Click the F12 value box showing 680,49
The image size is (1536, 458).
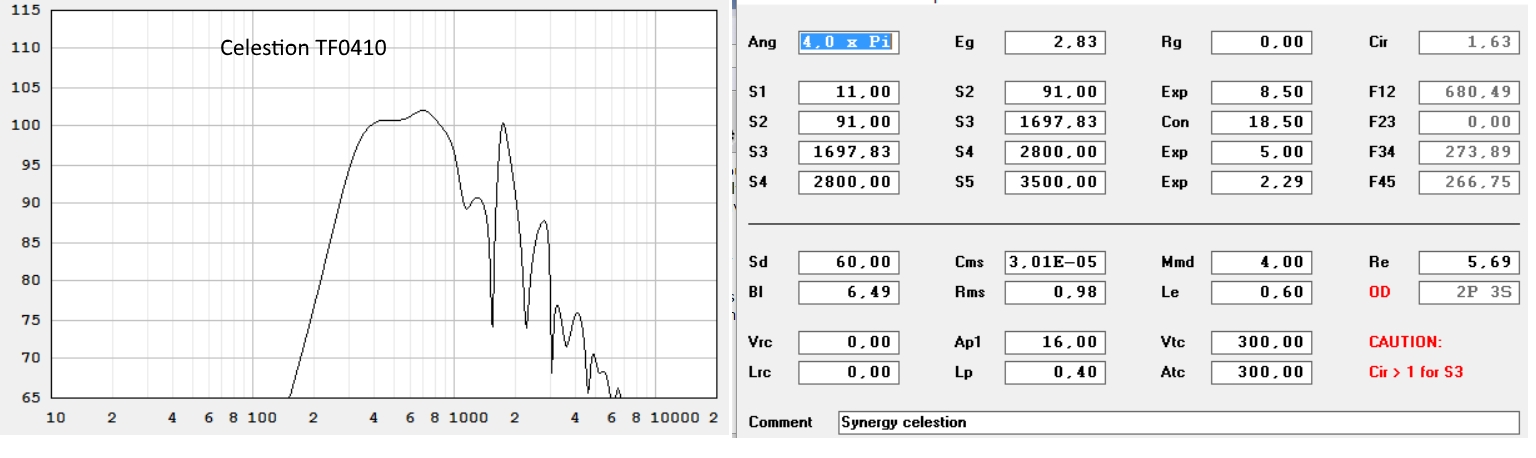1469,92
